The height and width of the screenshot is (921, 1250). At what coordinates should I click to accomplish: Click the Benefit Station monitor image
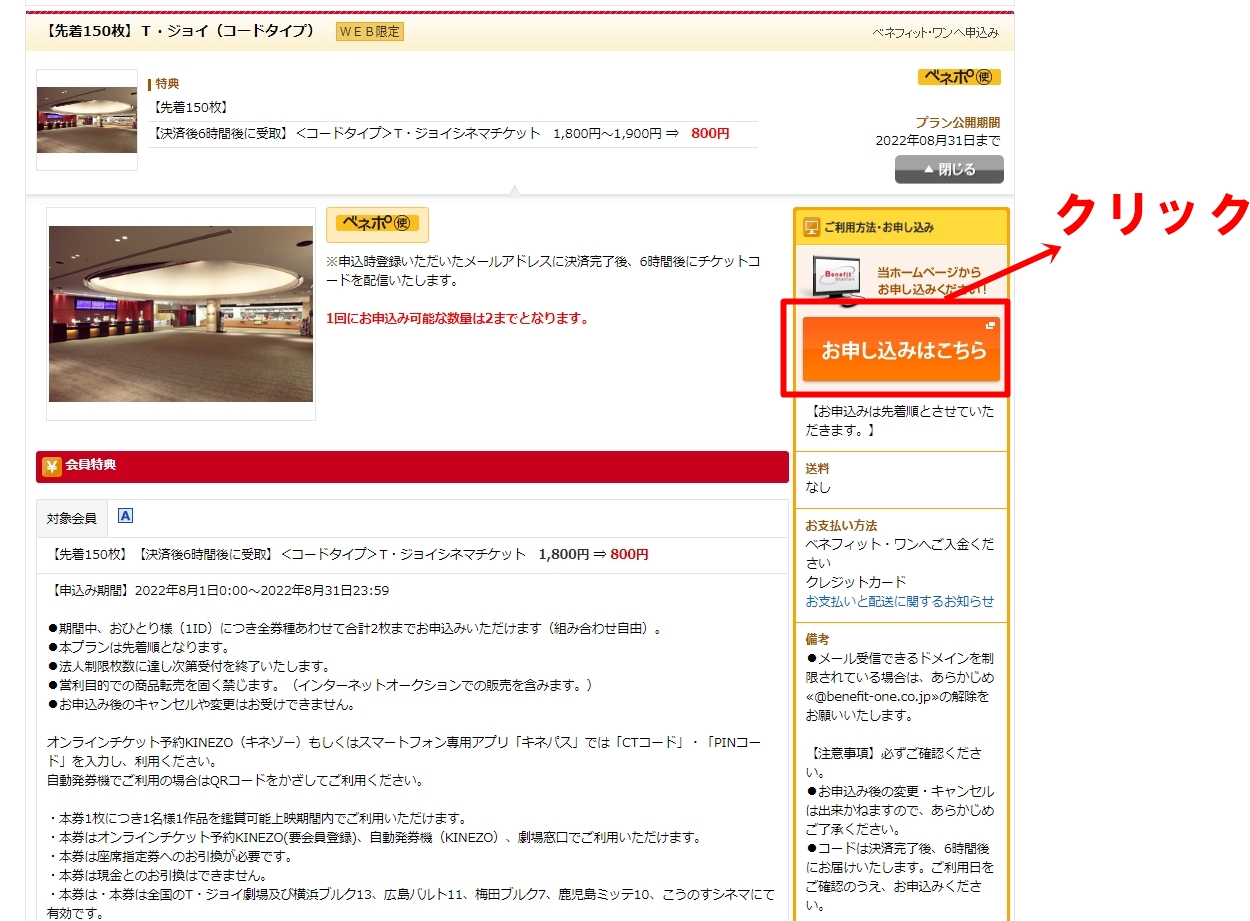839,279
